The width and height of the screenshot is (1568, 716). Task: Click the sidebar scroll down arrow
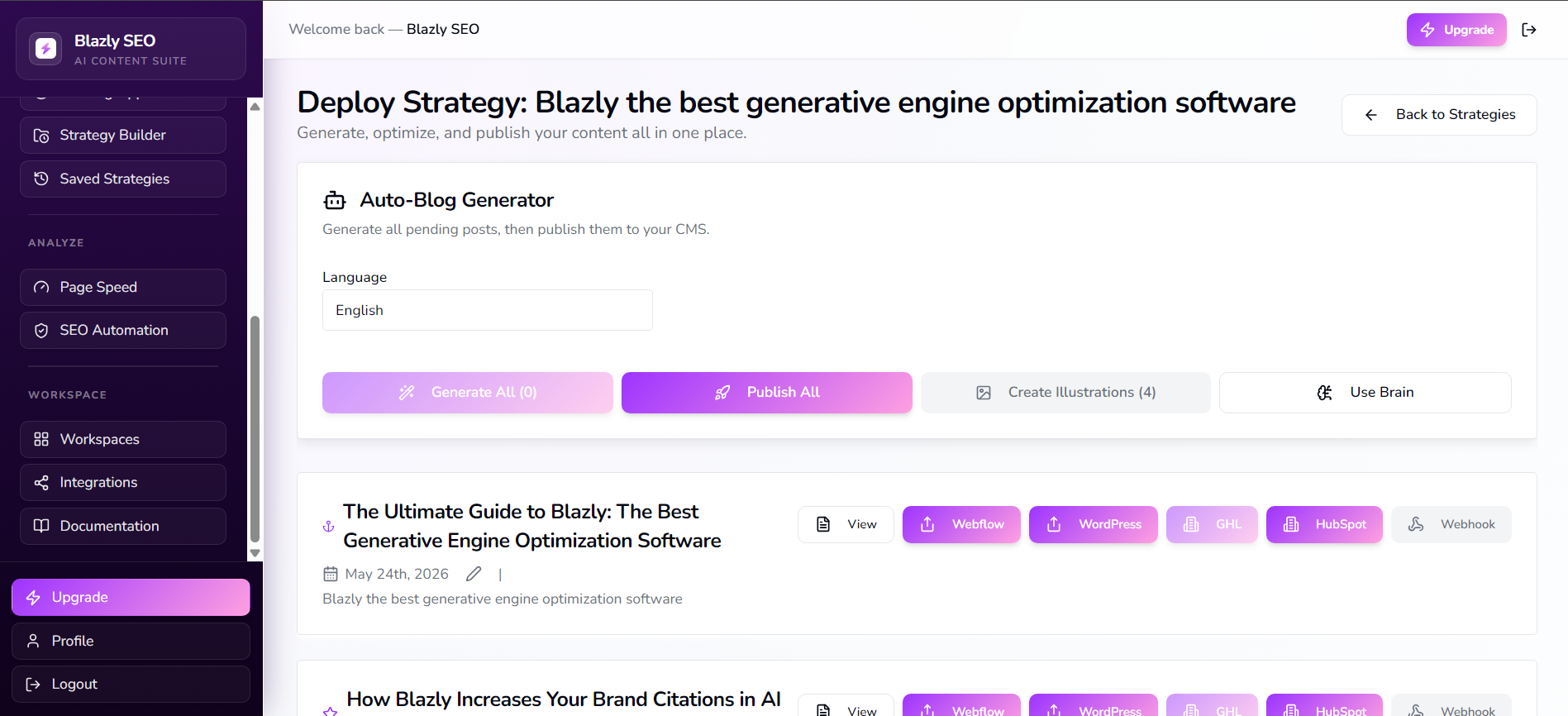pyautogui.click(x=255, y=553)
